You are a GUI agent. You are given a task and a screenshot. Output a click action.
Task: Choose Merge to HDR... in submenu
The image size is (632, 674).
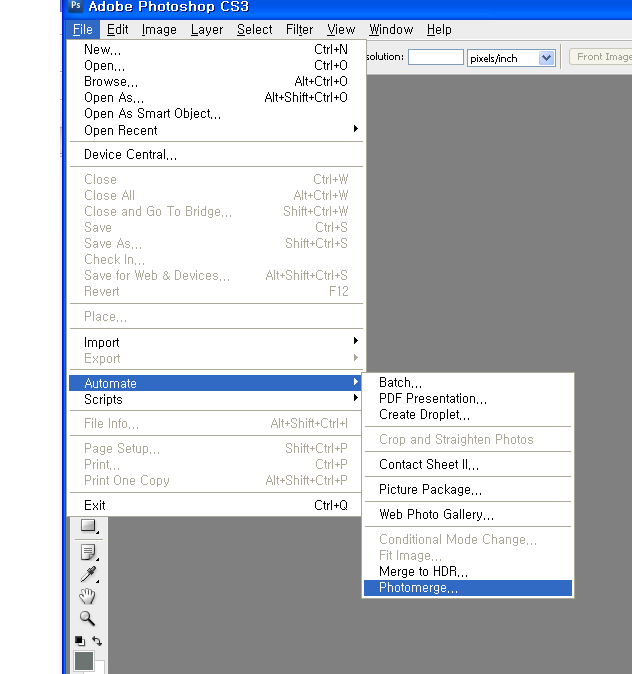point(468,571)
